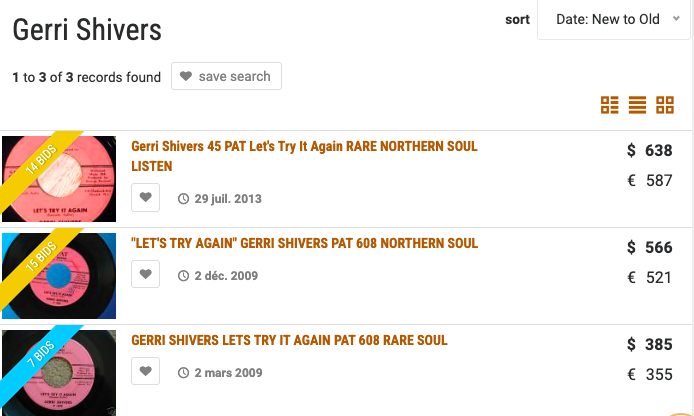Image resolution: width=694 pixels, height=416 pixels.
Task: Switch to grid view icon
Action: tap(665, 105)
